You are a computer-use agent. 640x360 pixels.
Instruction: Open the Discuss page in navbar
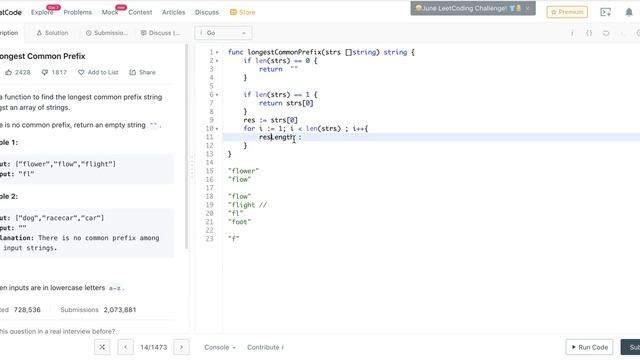coord(207,12)
